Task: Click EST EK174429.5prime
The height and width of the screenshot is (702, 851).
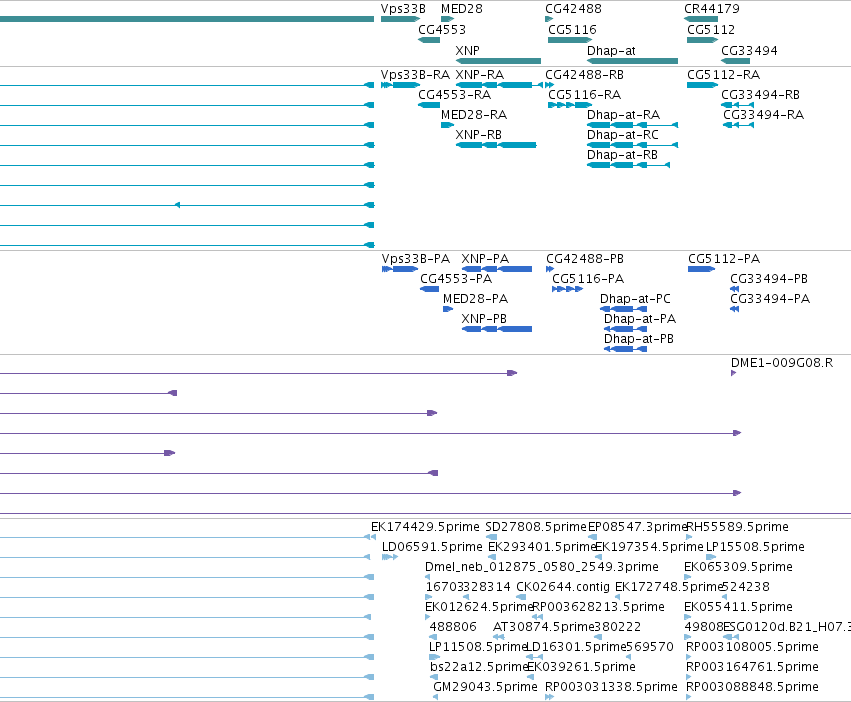Action: point(425,527)
